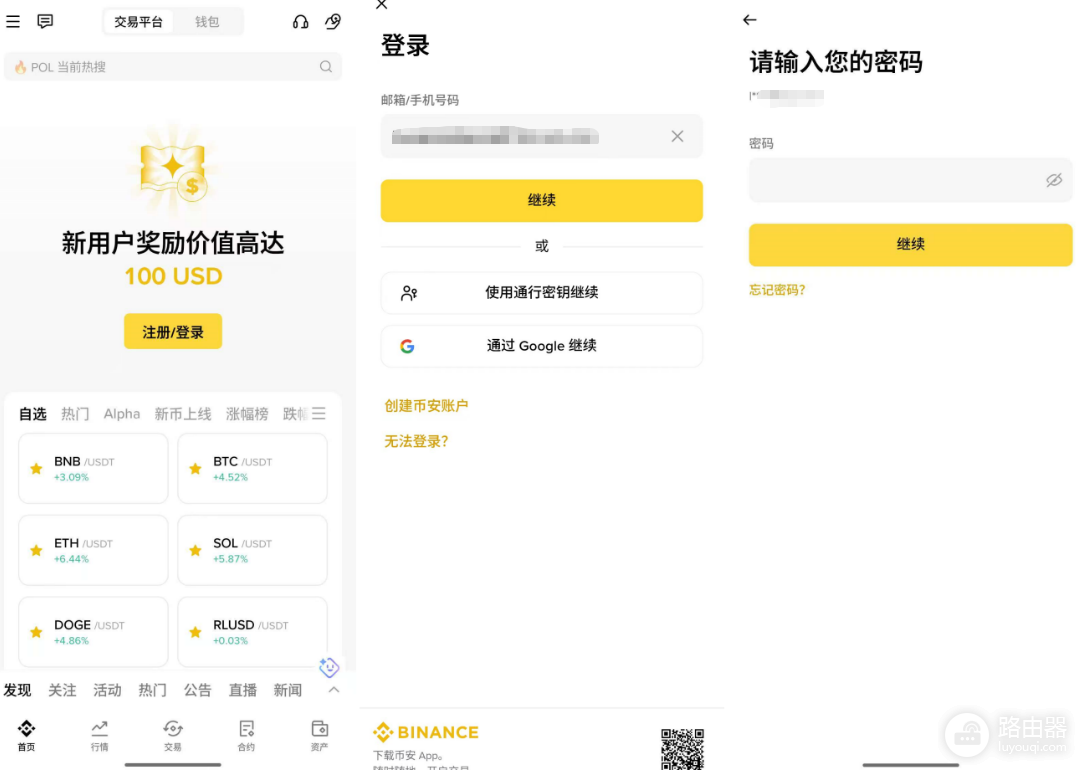Tap the star beside BTC/USDT
This screenshot has height=775, width=1085.
(x=195, y=469)
